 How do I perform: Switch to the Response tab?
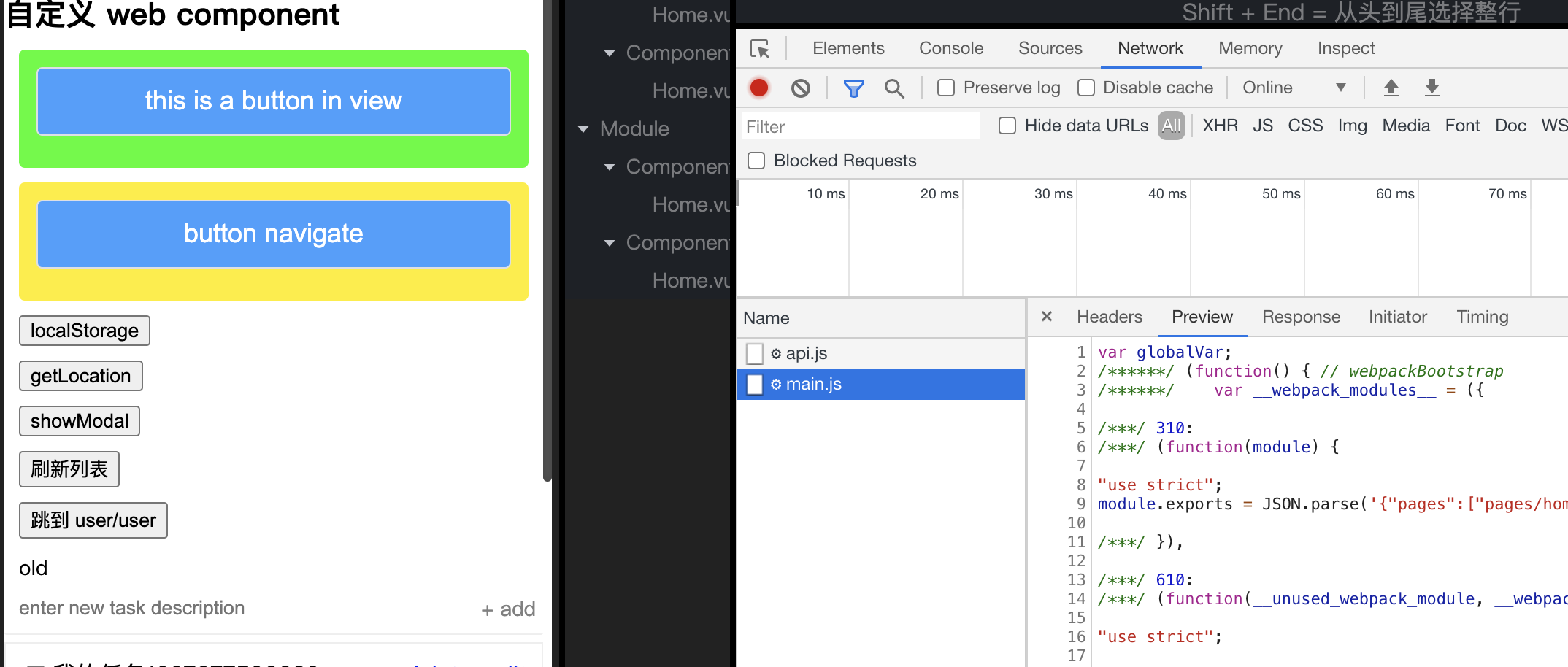tap(1302, 317)
